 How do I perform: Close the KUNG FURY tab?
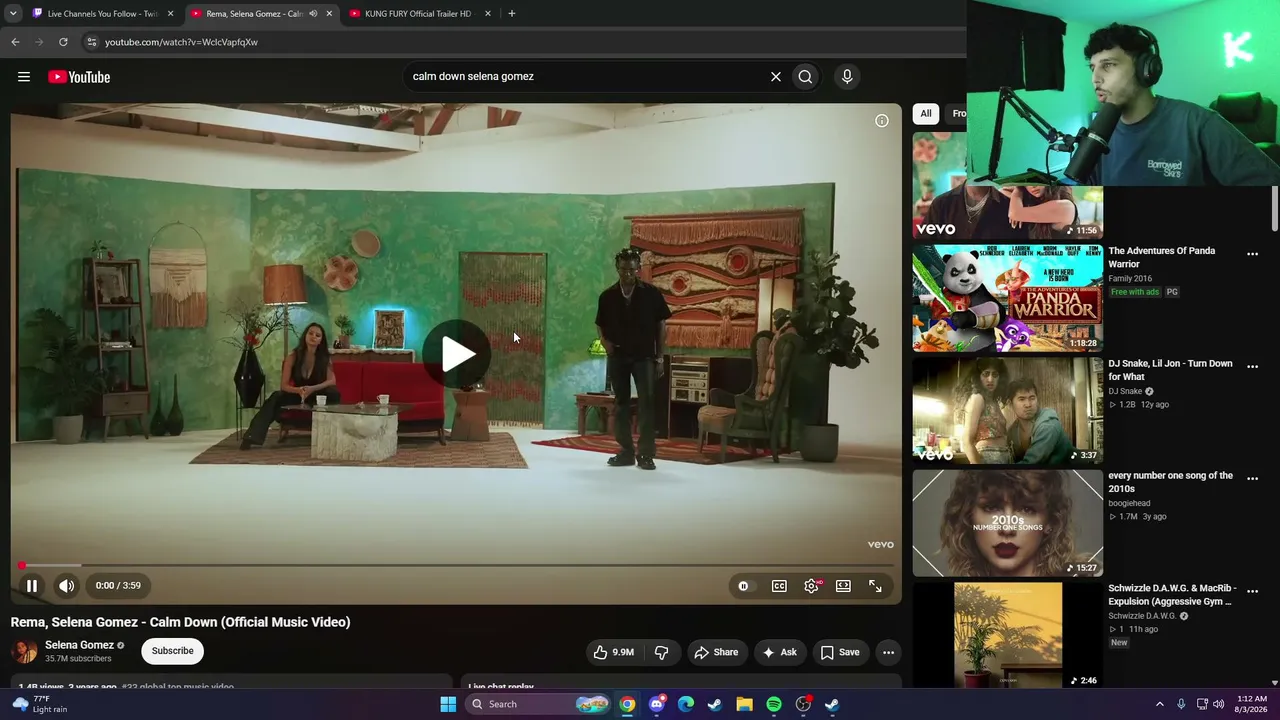[488, 14]
